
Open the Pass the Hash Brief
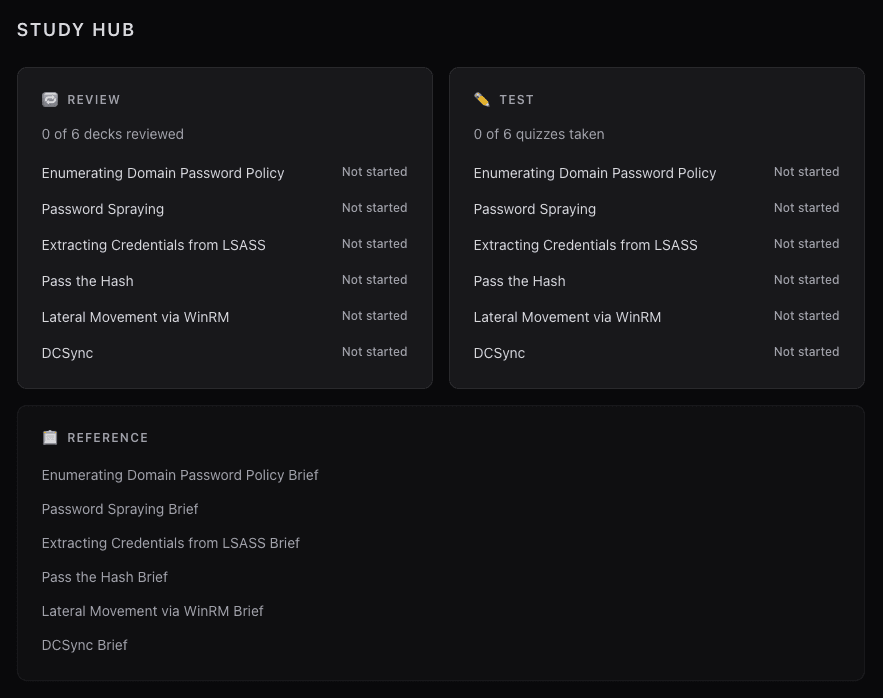point(104,577)
